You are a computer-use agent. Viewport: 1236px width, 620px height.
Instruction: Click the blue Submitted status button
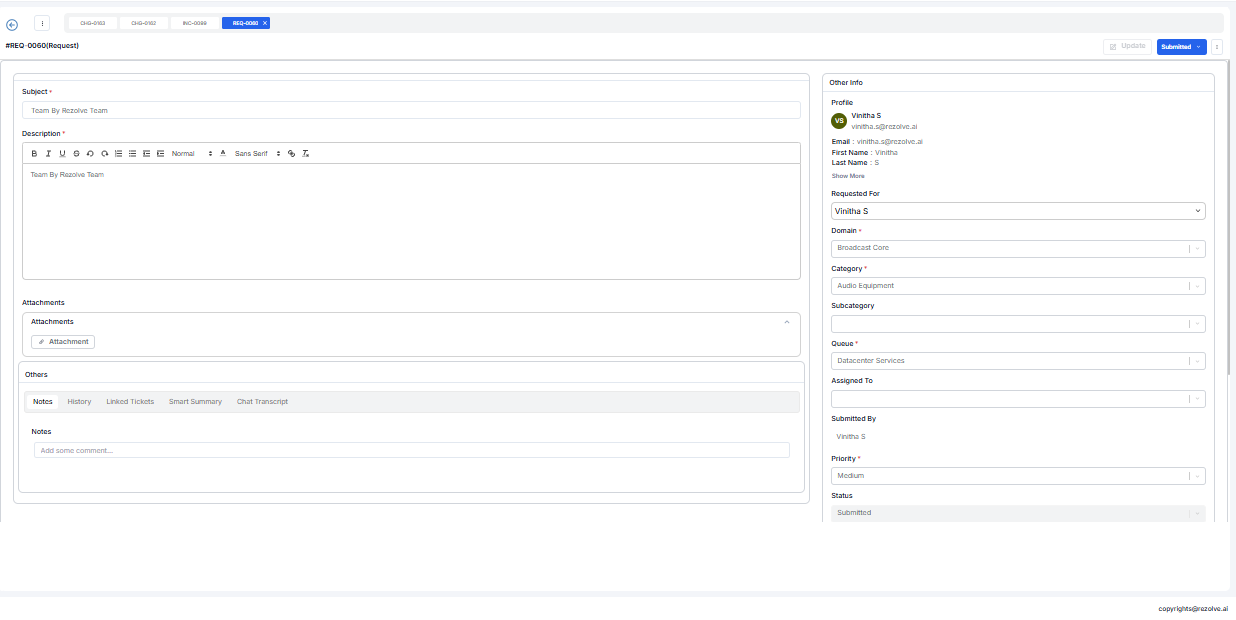pyautogui.click(x=1181, y=46)
